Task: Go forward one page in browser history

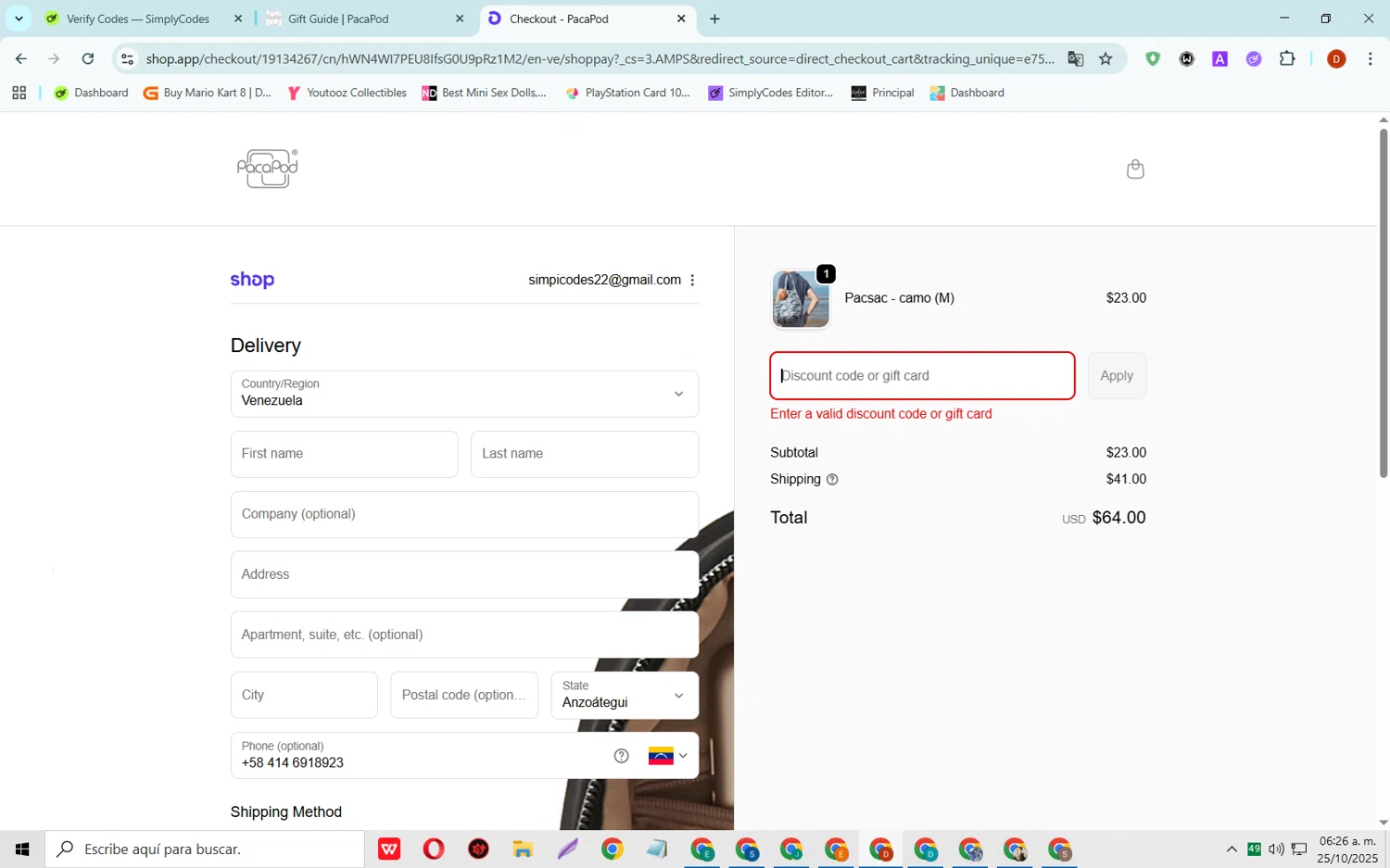Action: (x=54, y=58)
